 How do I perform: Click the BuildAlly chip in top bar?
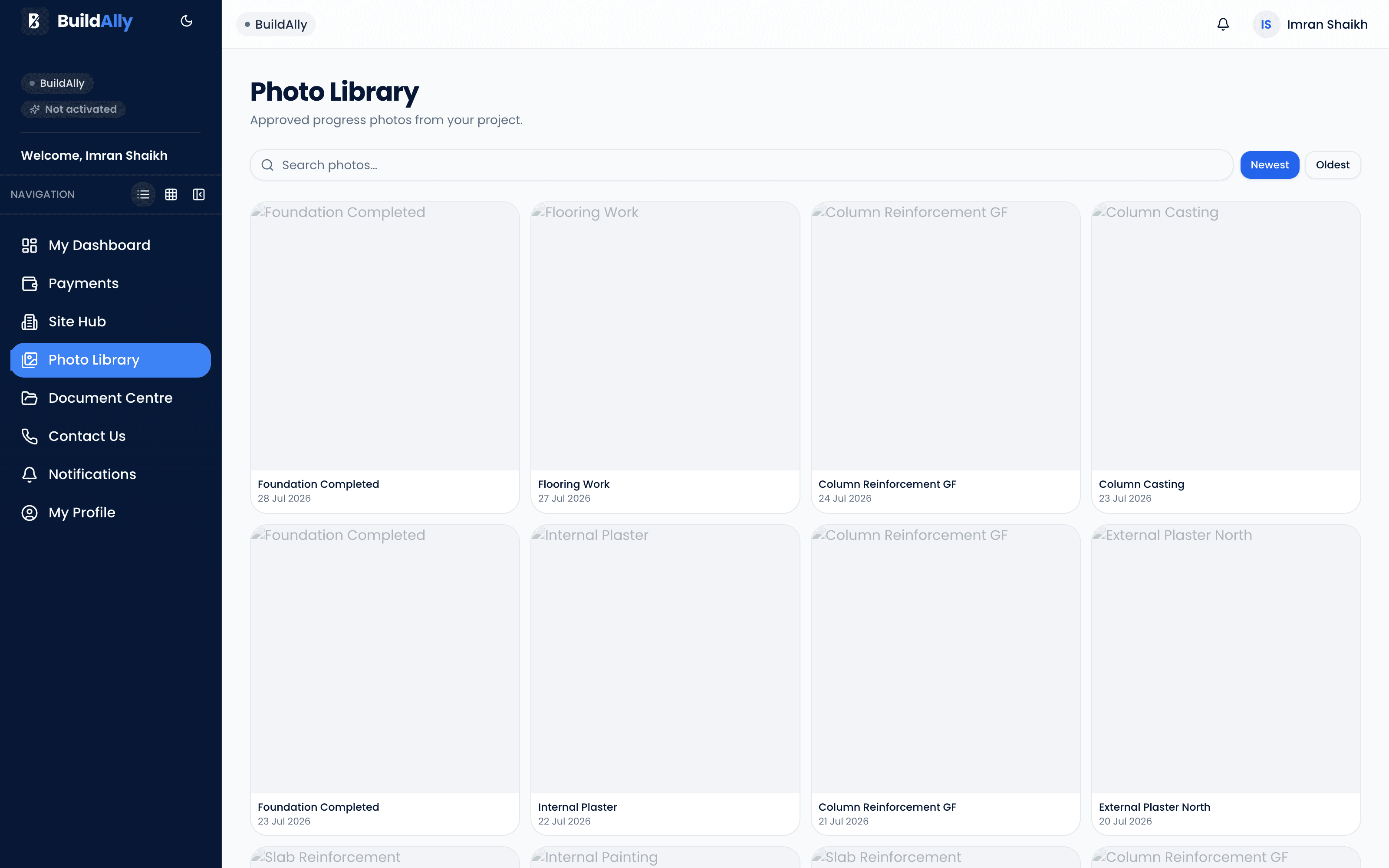click(x=276, y=24)
